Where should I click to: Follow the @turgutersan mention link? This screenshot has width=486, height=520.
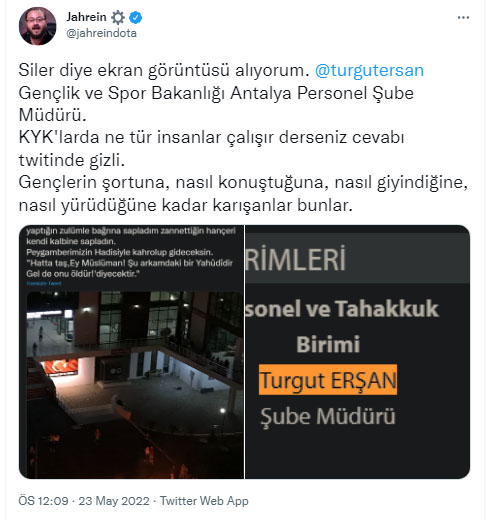point(369,70)
